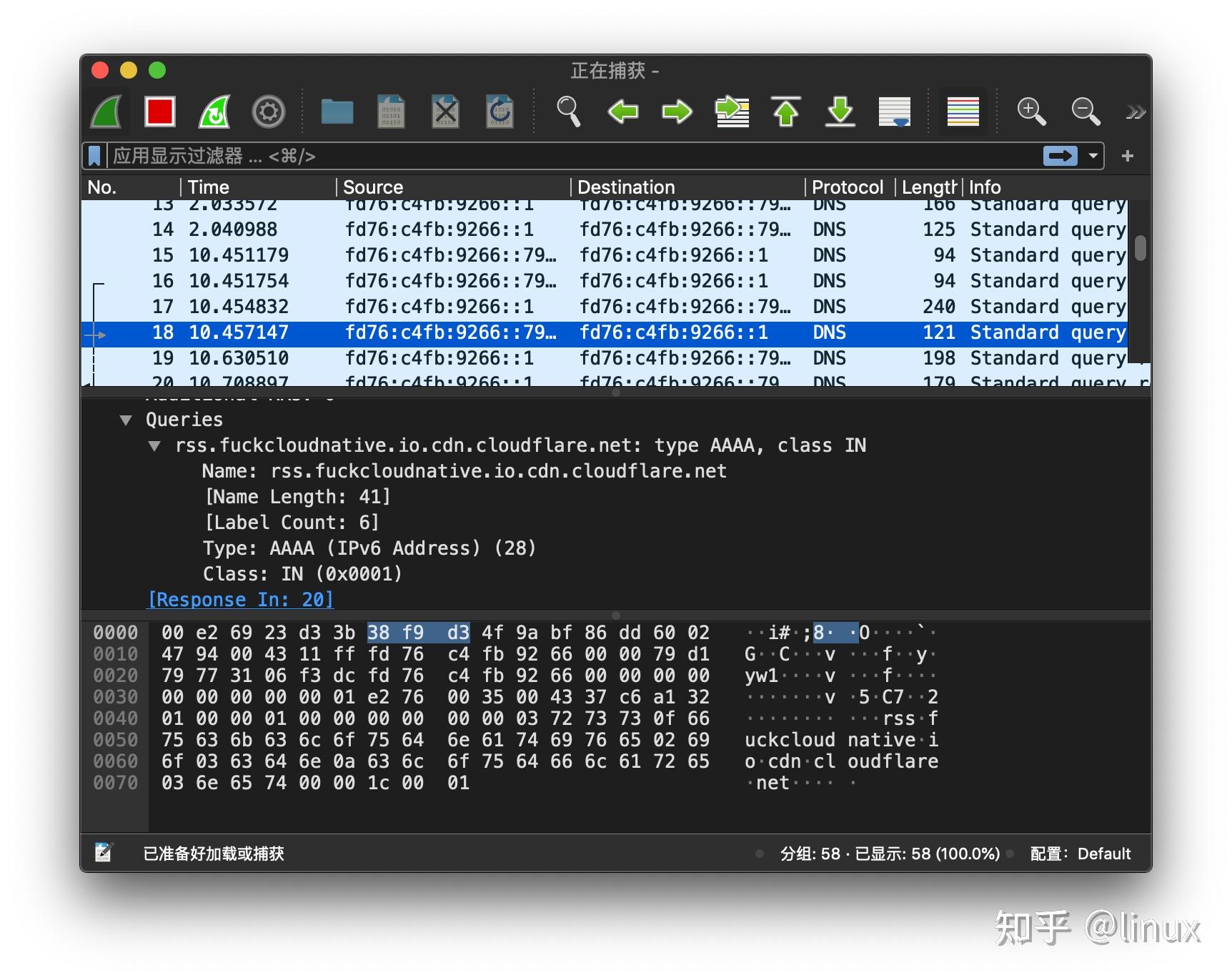The height and width of the screenshot is (978, 1232).
Task: Open the display filter history dropdown
Action: [x=1092, y=156]
